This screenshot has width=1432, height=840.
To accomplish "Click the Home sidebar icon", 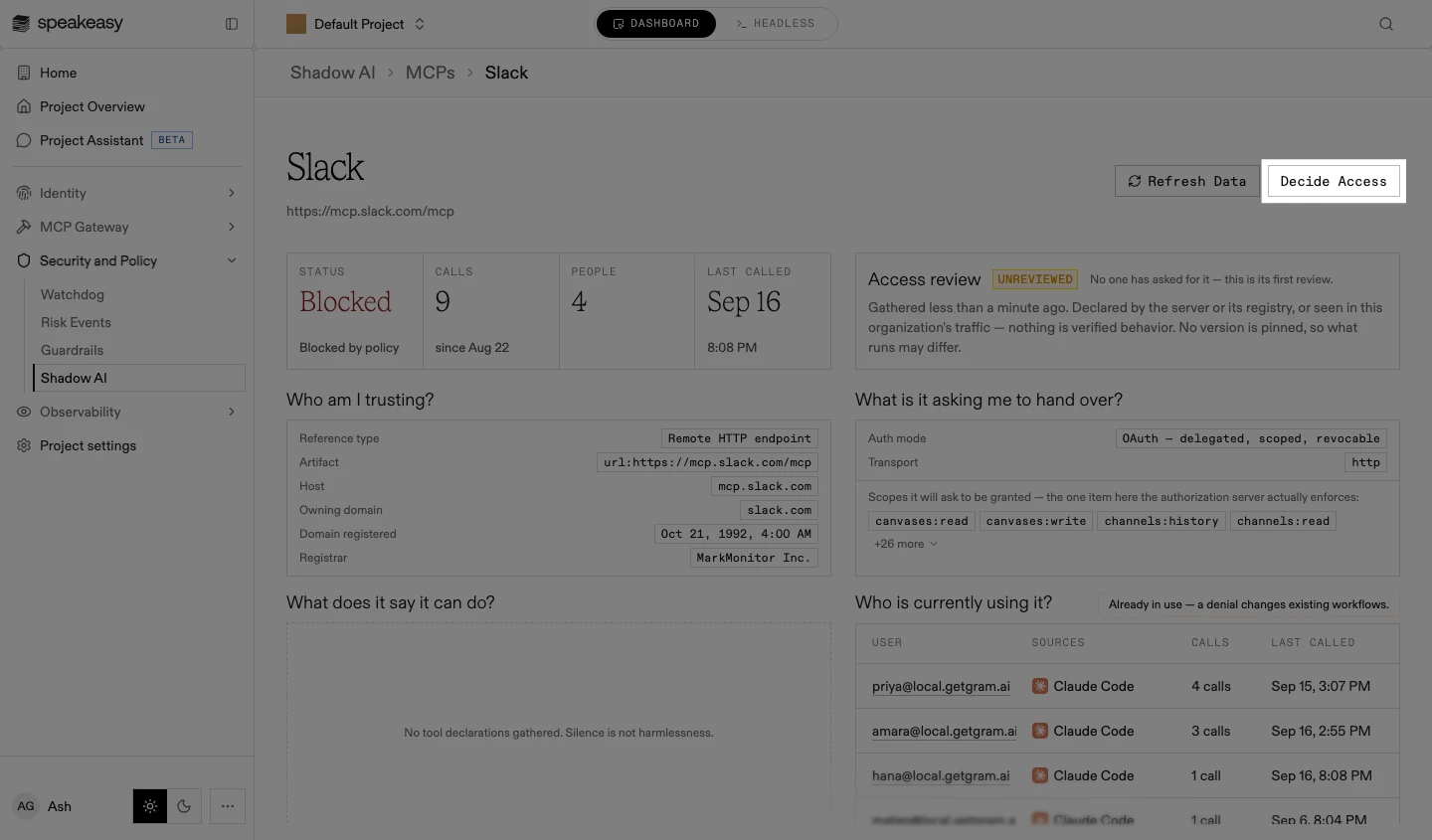I will coord(24,73).
